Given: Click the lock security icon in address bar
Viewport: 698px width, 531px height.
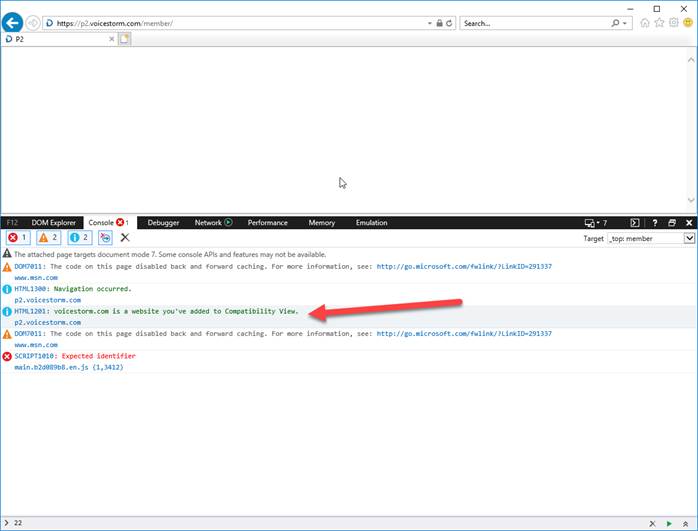Looking at the screenshot, I should (x=439, y=23).
